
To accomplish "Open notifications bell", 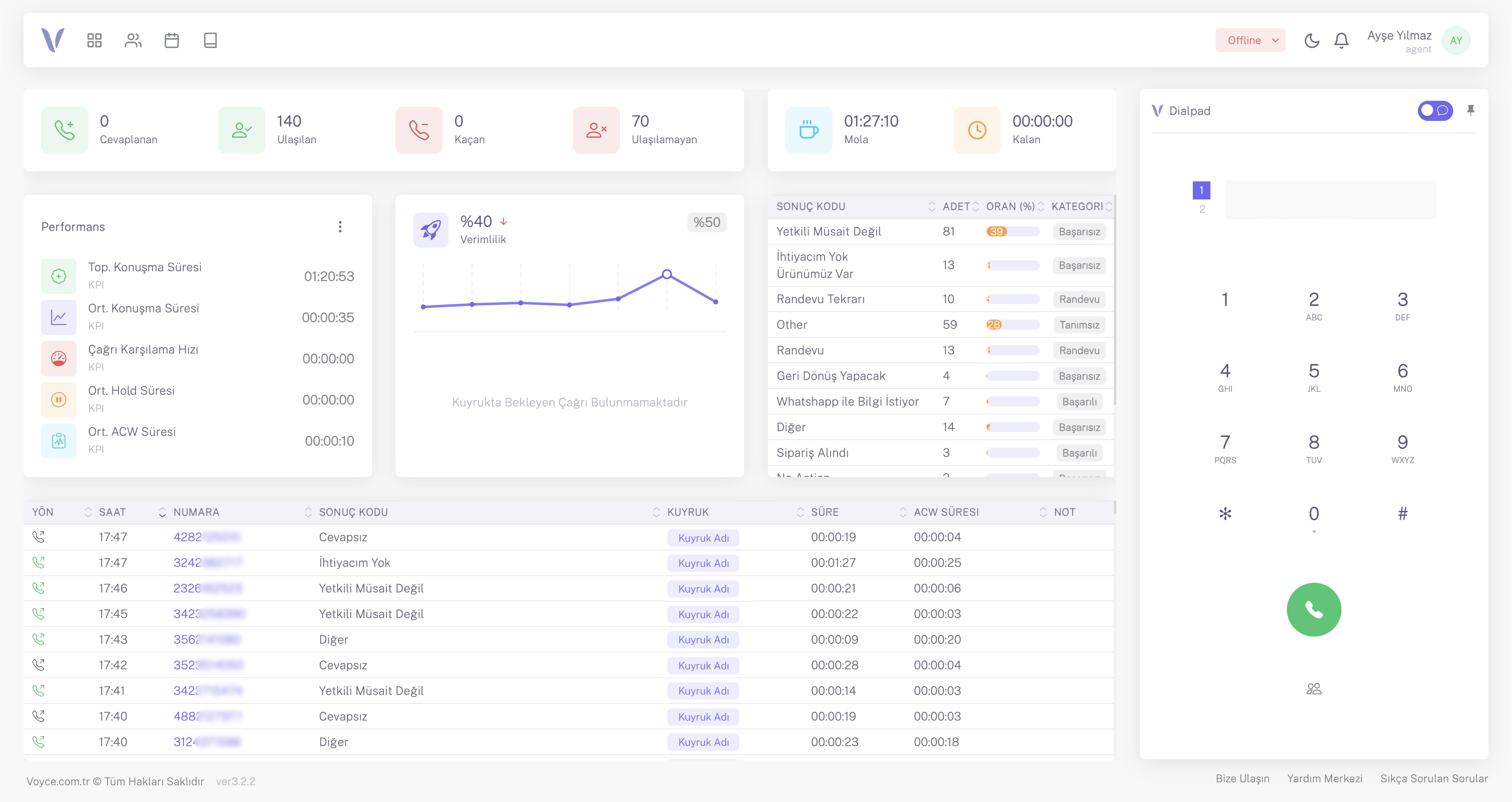I will [1341, 40].
